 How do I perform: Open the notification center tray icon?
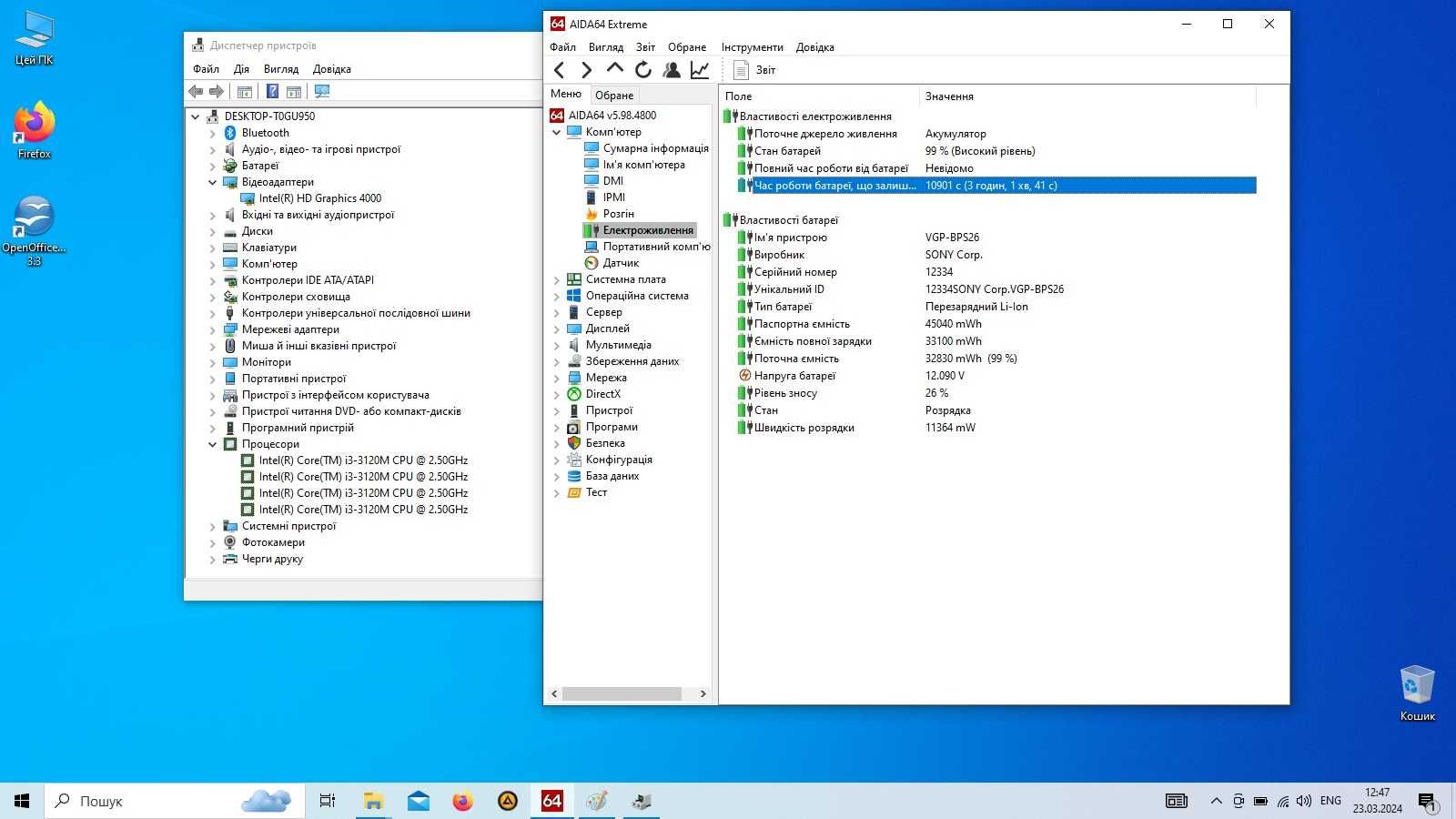point(1428,802)
